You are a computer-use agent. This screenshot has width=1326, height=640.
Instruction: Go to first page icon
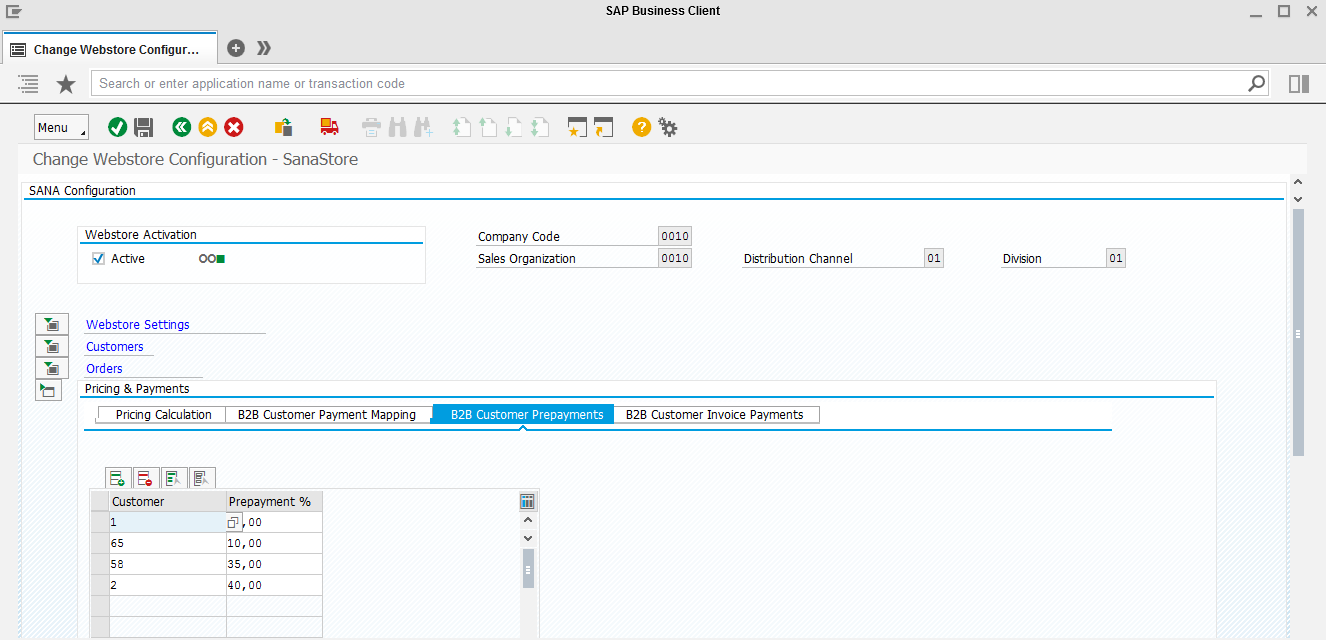point(462,127)
